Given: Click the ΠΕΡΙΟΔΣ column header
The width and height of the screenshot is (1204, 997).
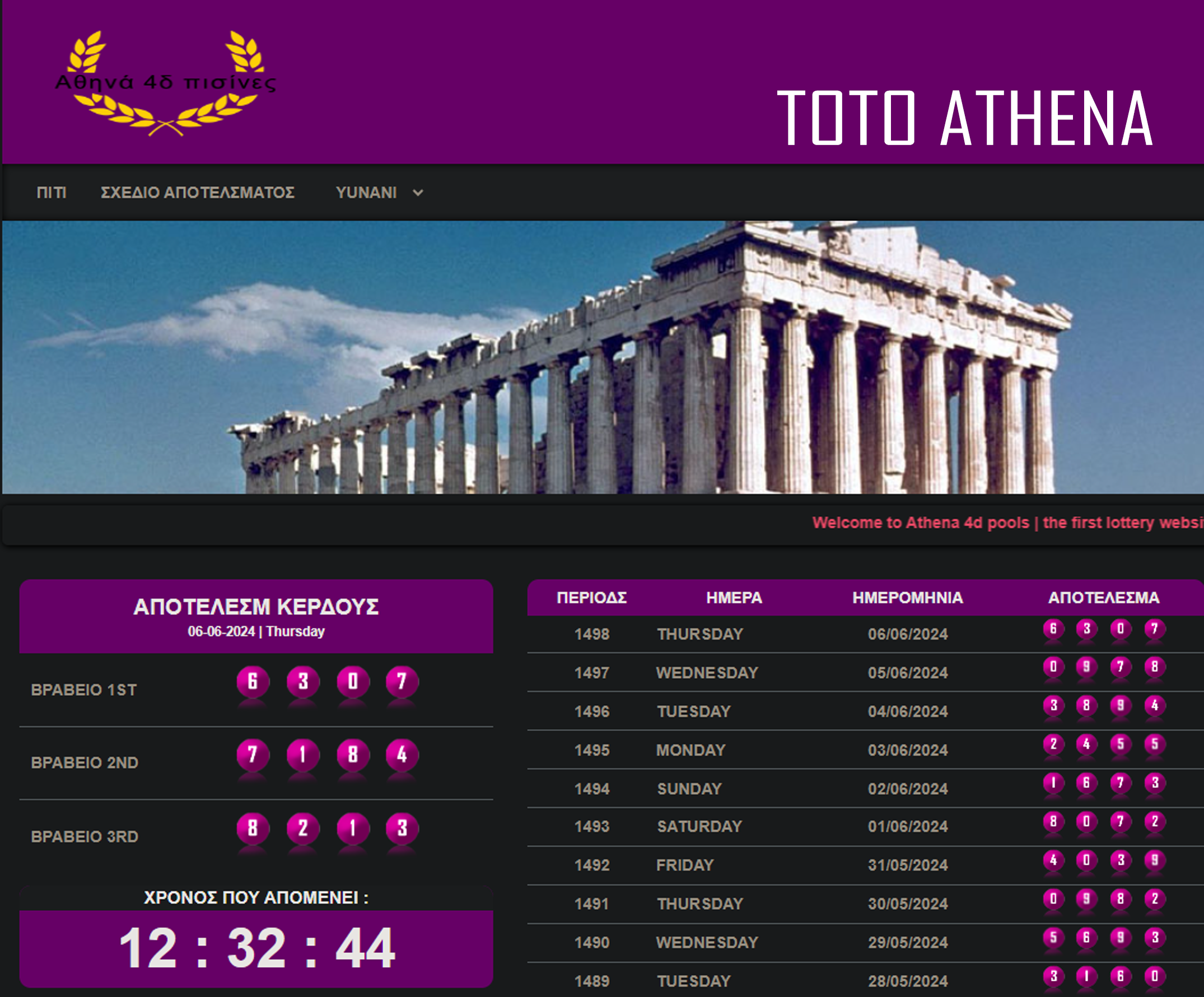Looking at the screenshot, I should click(592, 598).
